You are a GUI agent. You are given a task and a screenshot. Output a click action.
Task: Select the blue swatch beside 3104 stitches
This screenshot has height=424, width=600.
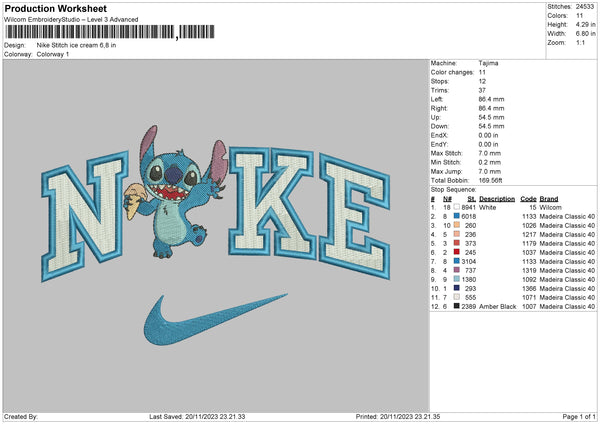pyautogui.click(x=457, y=261)
